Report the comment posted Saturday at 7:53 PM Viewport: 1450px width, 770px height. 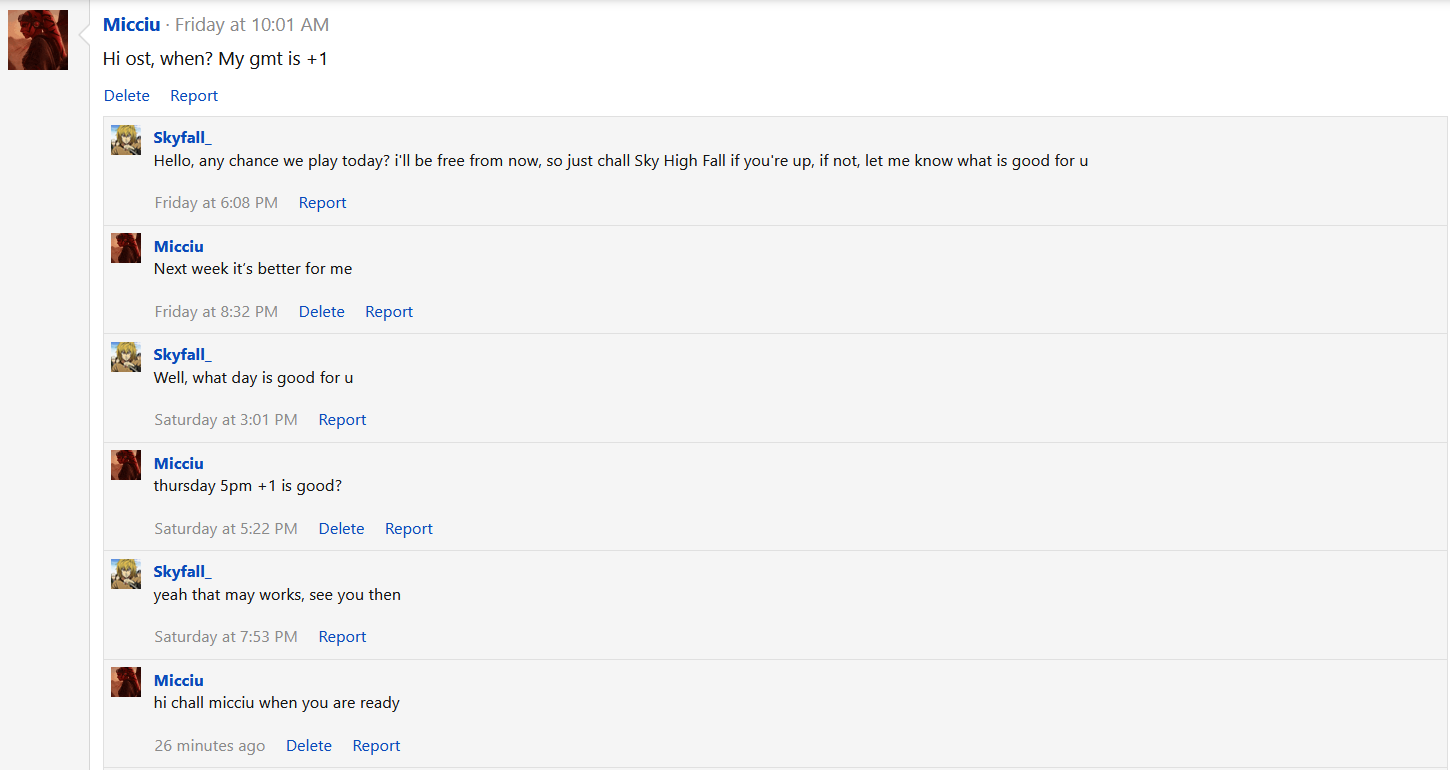342,637
